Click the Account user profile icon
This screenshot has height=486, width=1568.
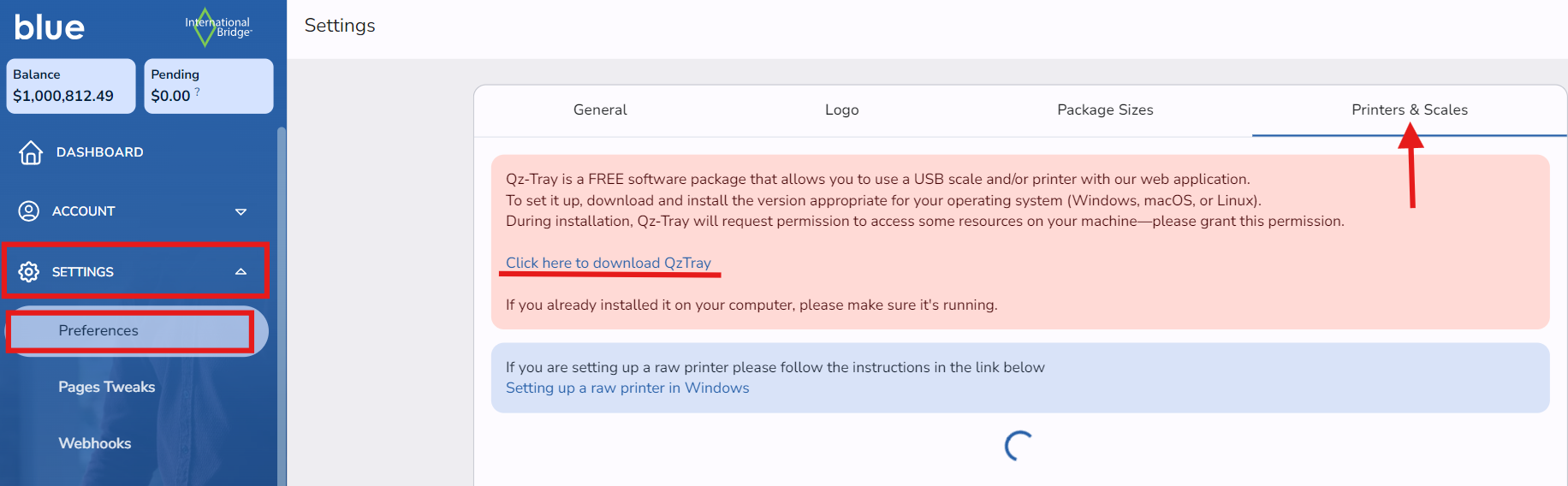coord(29,211)
